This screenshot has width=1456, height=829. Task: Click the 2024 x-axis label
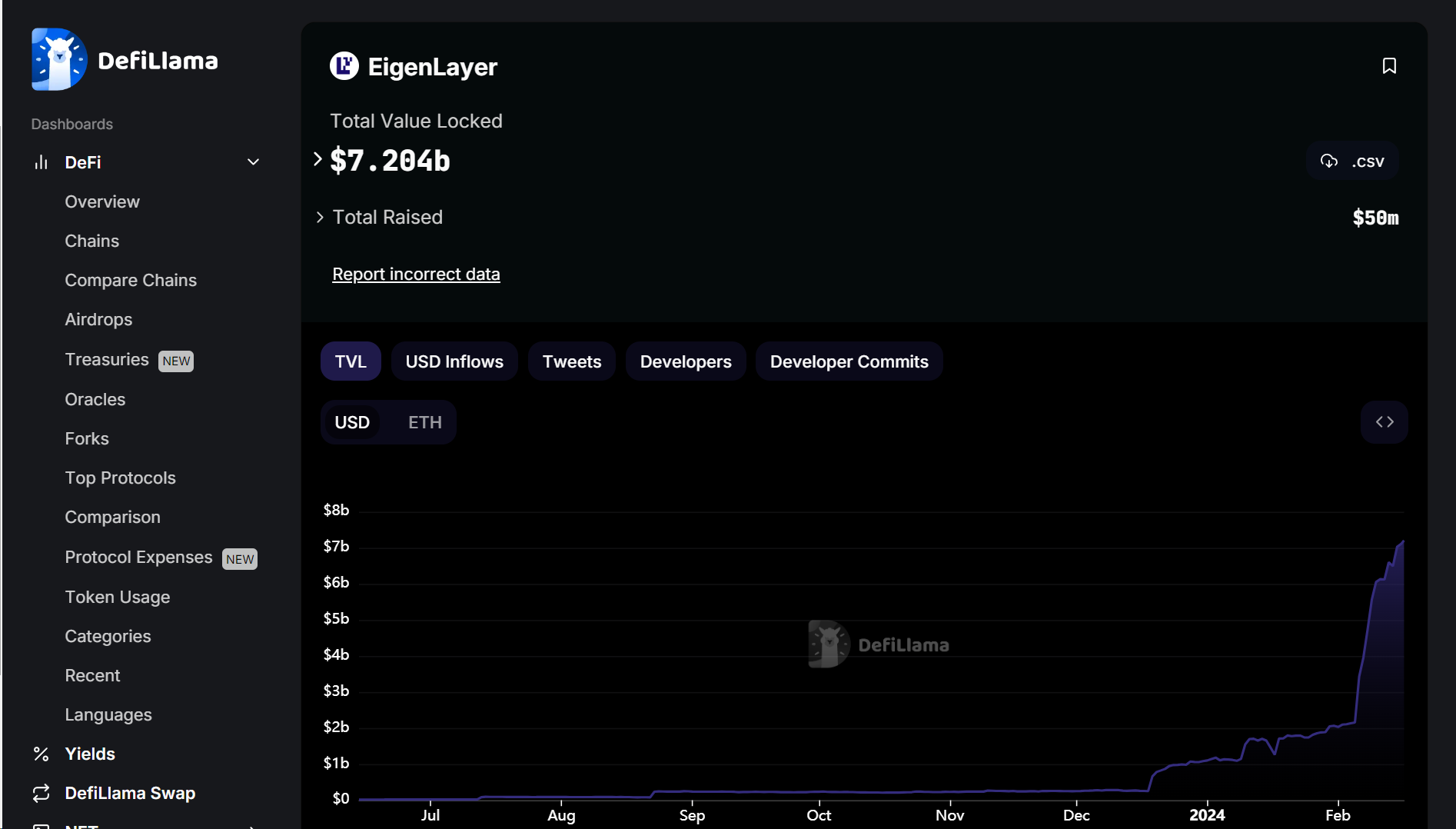coord(1207,816)
